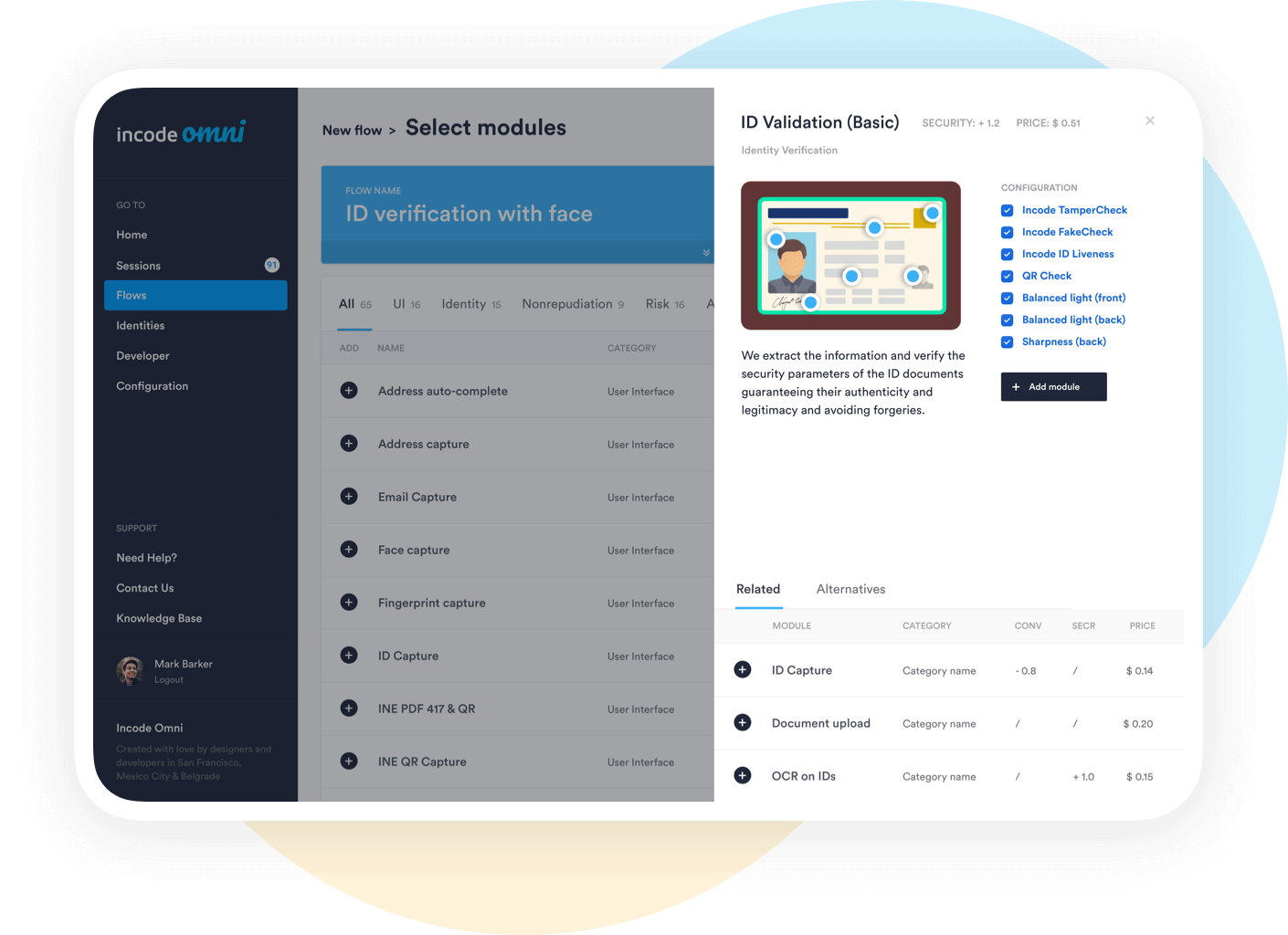The height and width of the screenshot is (935, 1288).
Task: Add ID Capture from the modules list
Action: click(349, 656)
